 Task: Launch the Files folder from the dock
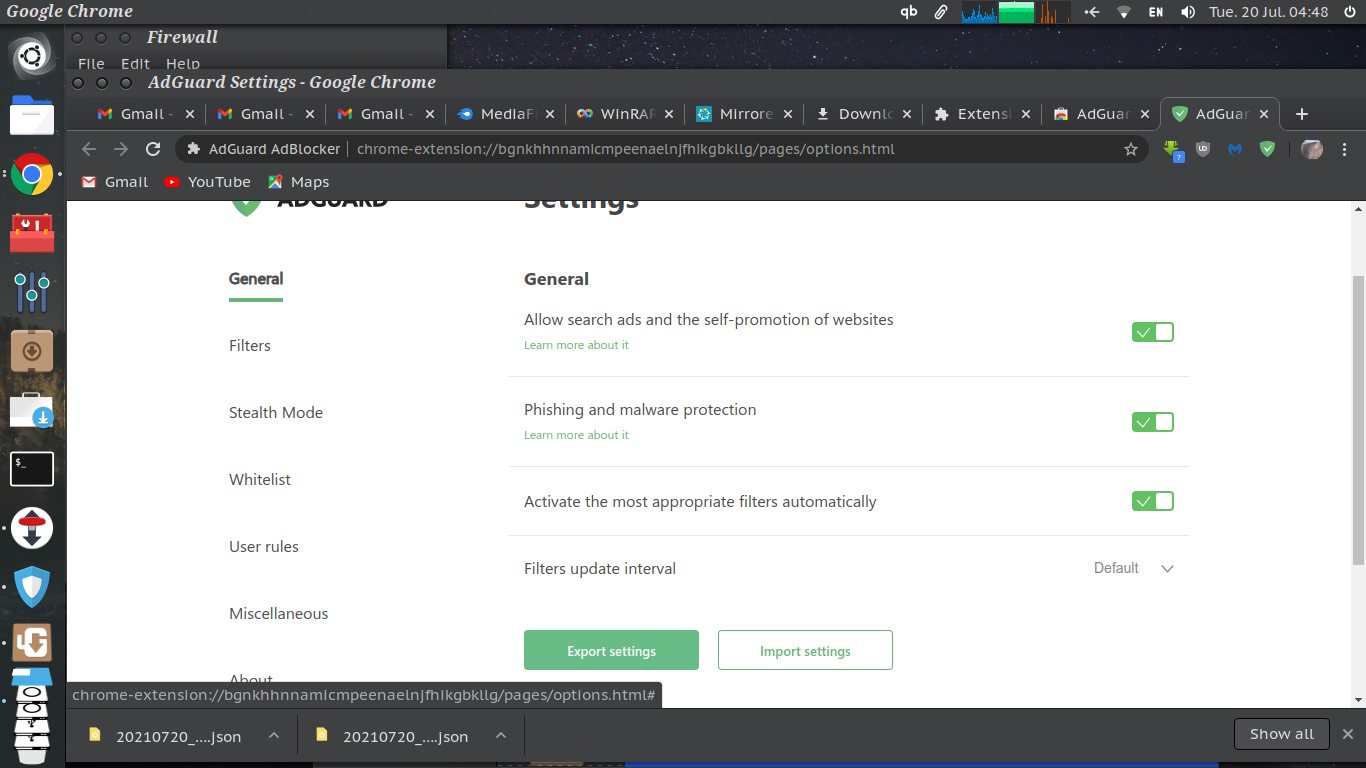(32, 116)
